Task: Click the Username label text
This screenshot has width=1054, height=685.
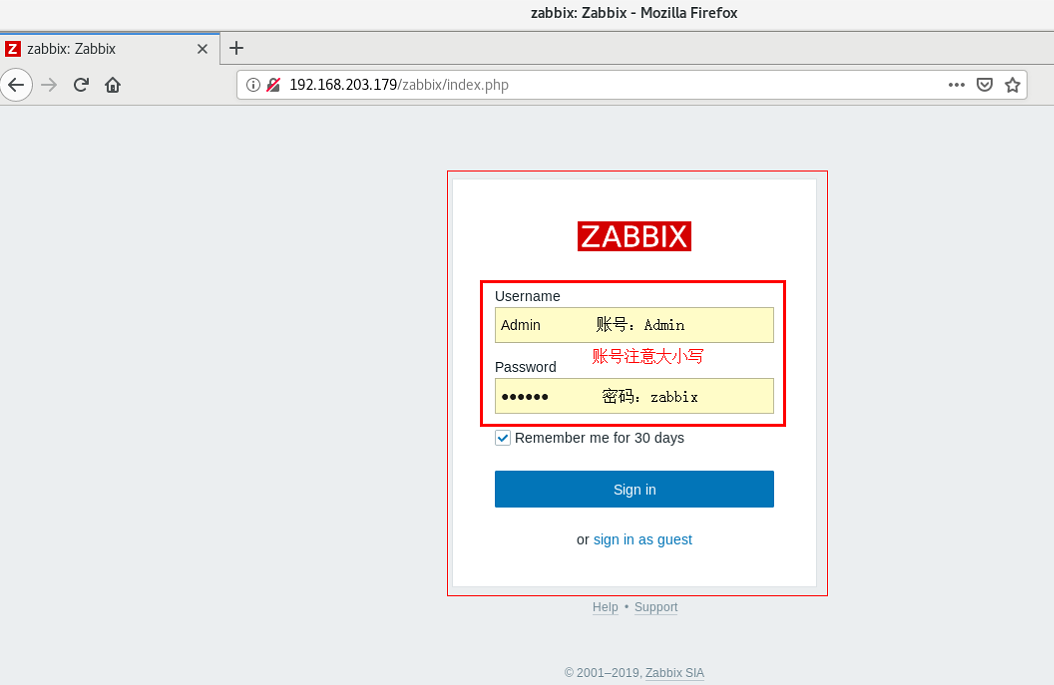Action: coord(528,296)
